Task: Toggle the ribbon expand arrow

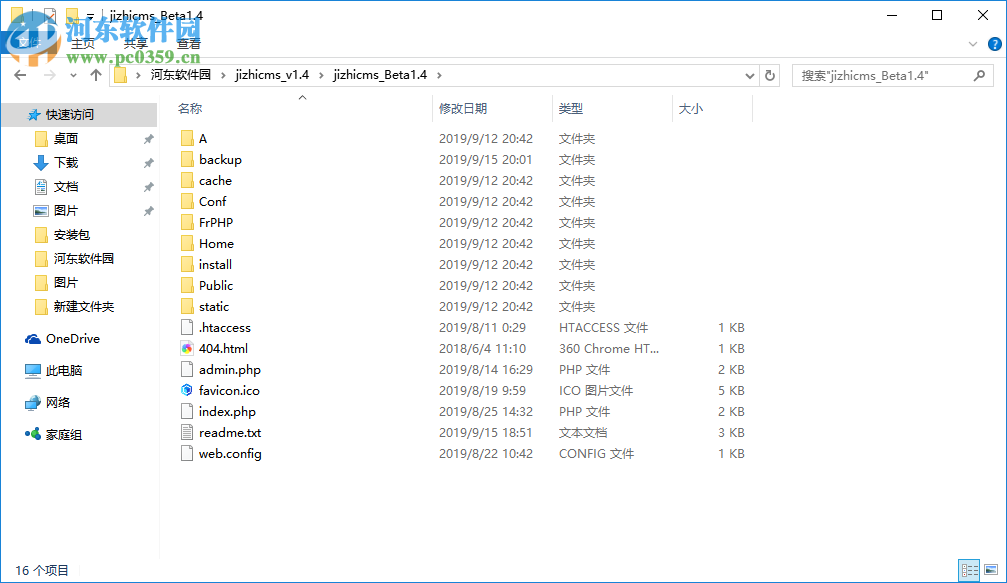Action: (x=972, y=44)
